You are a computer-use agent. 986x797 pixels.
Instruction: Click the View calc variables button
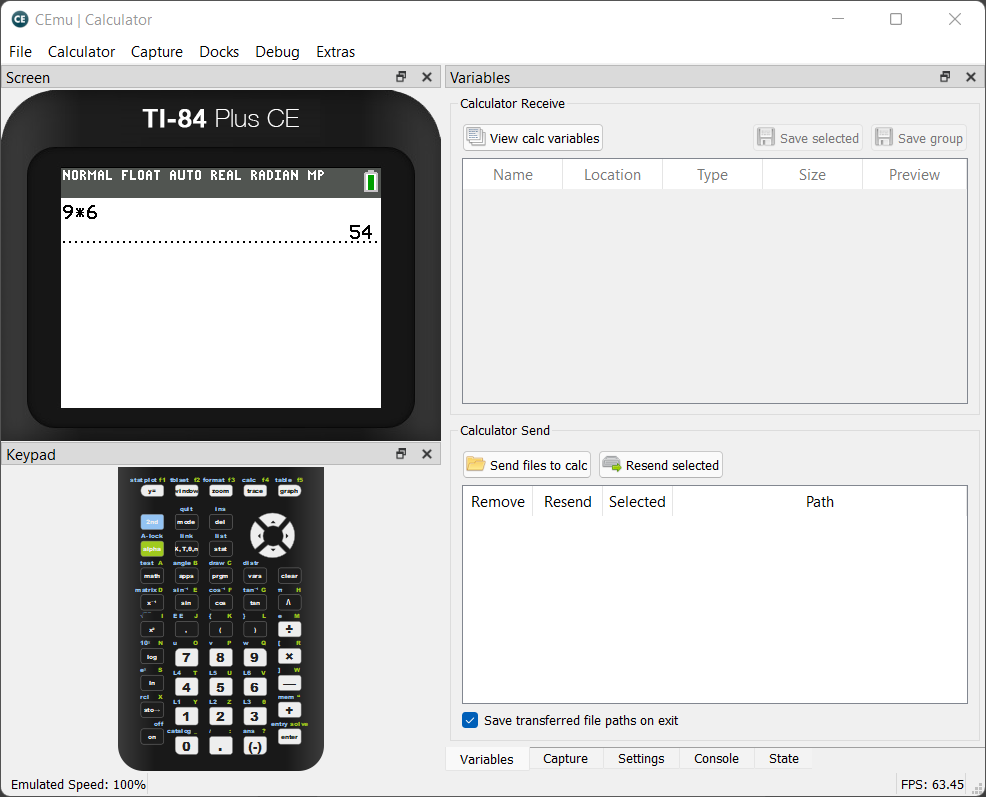[x=533, y=138]
